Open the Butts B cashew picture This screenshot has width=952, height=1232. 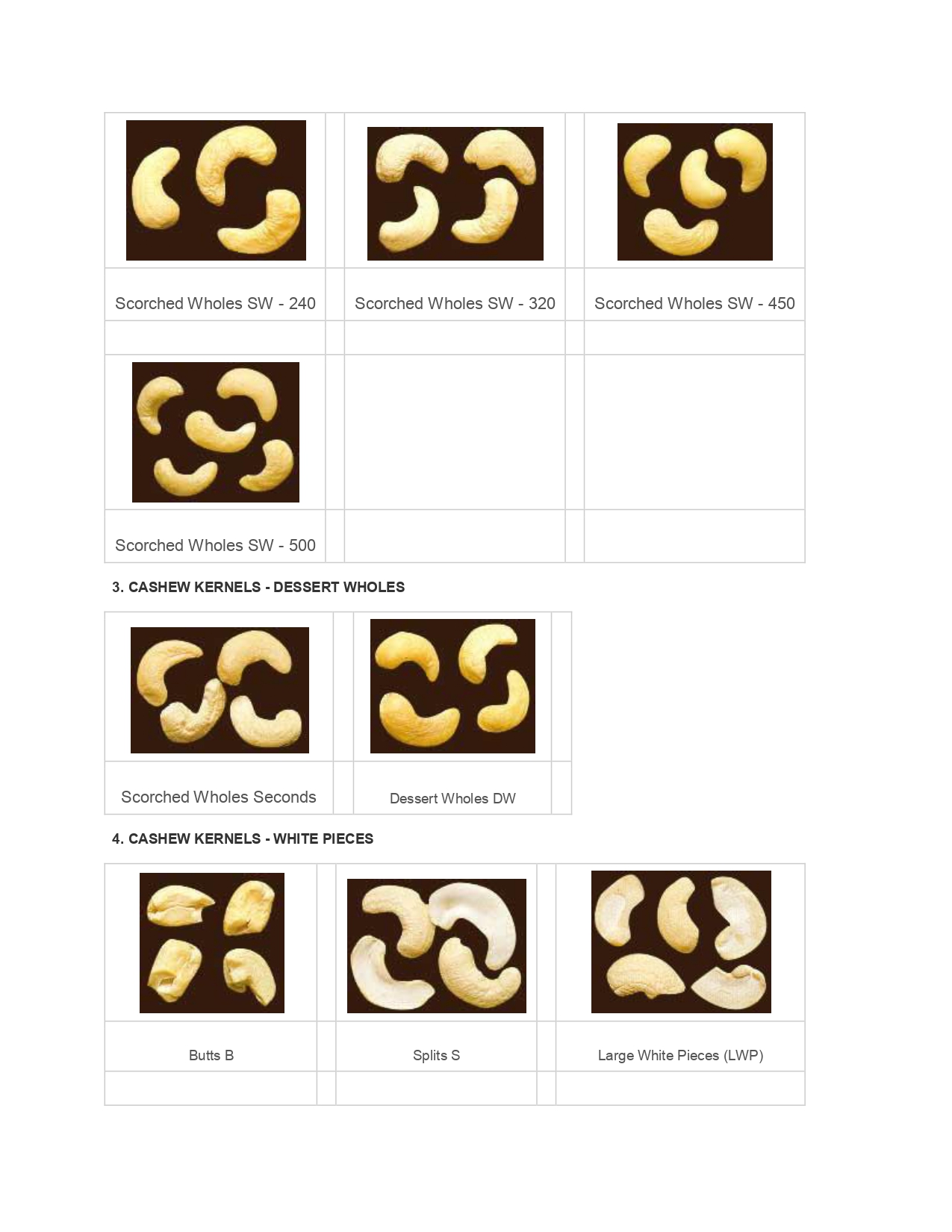212,943
